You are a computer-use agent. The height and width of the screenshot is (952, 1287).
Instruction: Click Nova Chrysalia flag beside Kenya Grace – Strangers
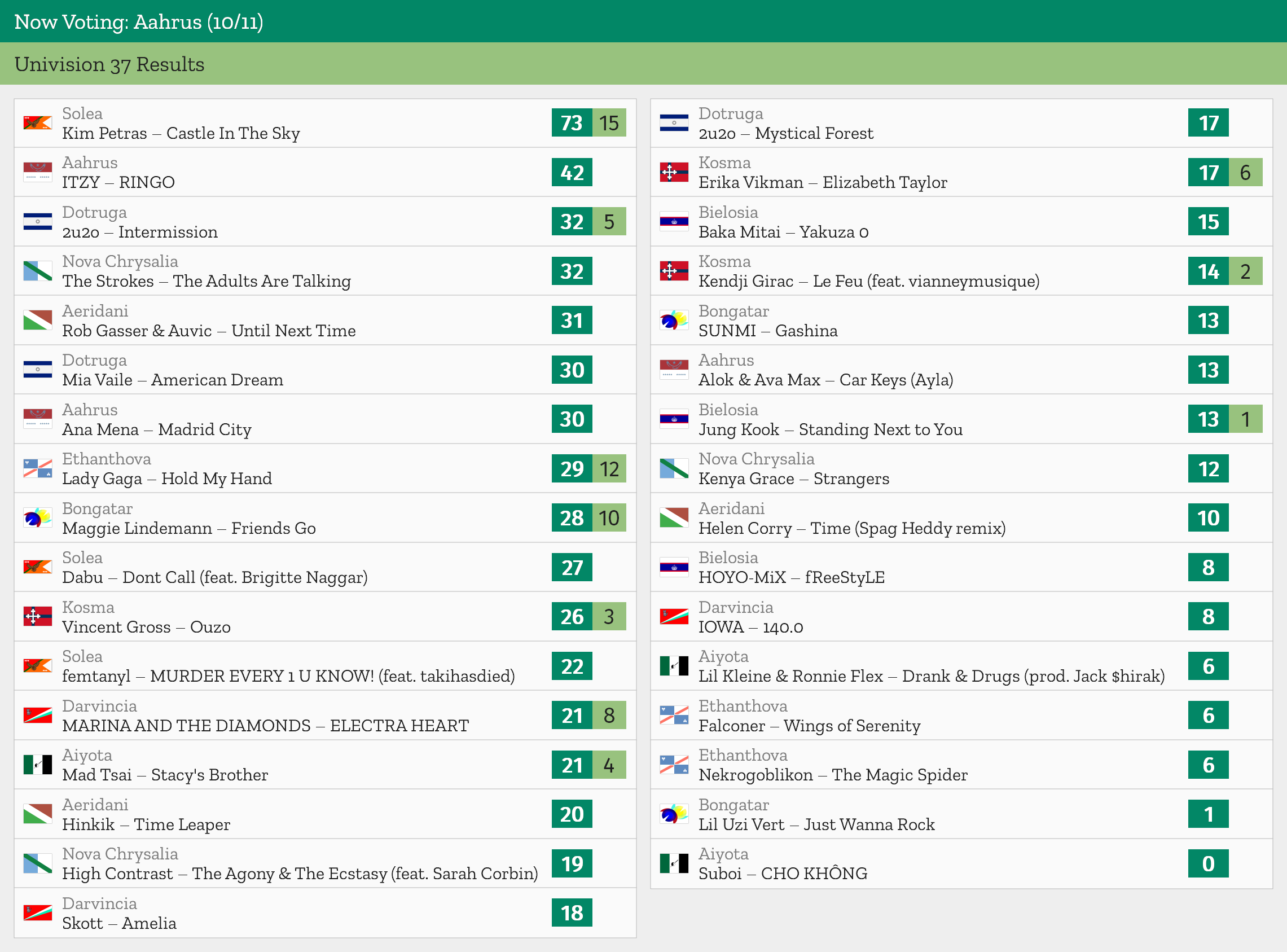(674, 468)
